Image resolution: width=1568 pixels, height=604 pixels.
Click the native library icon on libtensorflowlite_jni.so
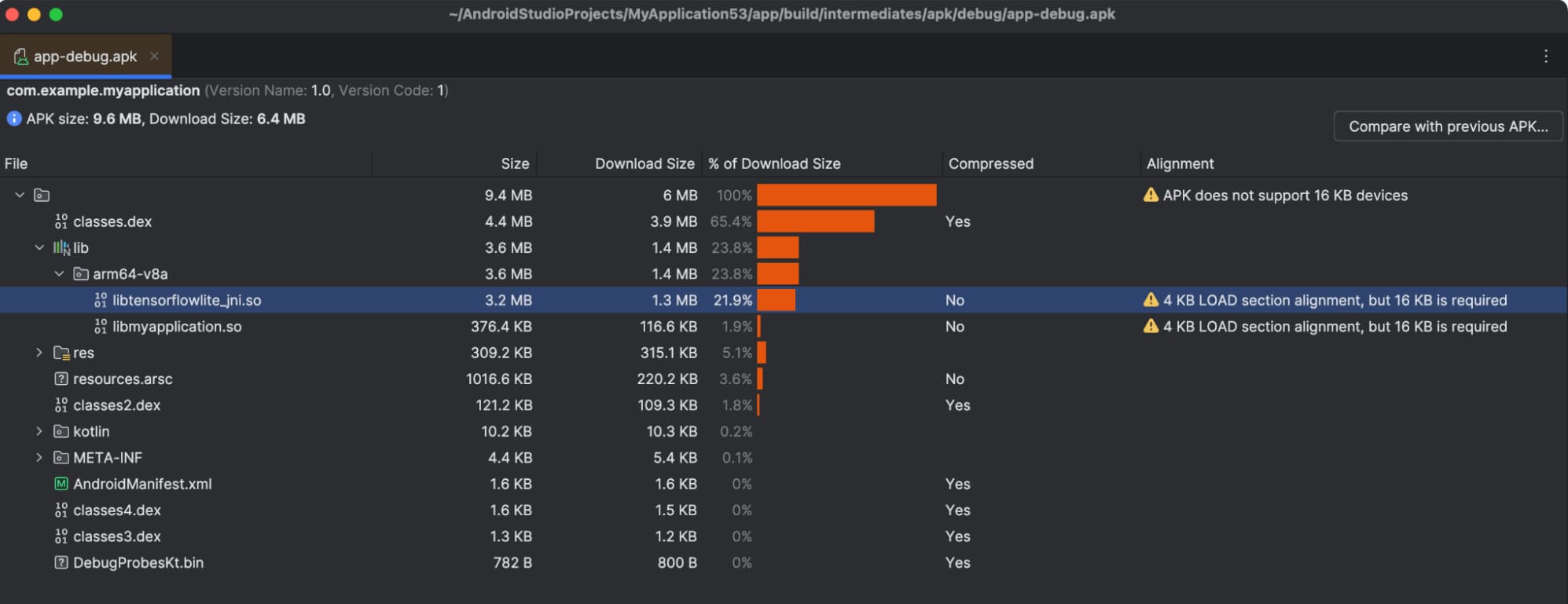click(99, 300)
